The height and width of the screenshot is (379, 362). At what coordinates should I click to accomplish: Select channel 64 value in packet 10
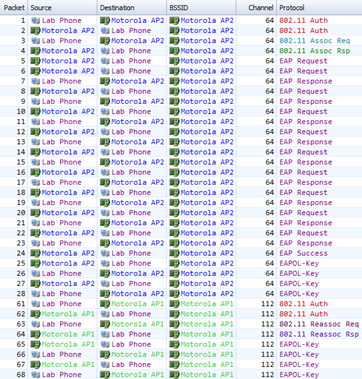(269, 112)
